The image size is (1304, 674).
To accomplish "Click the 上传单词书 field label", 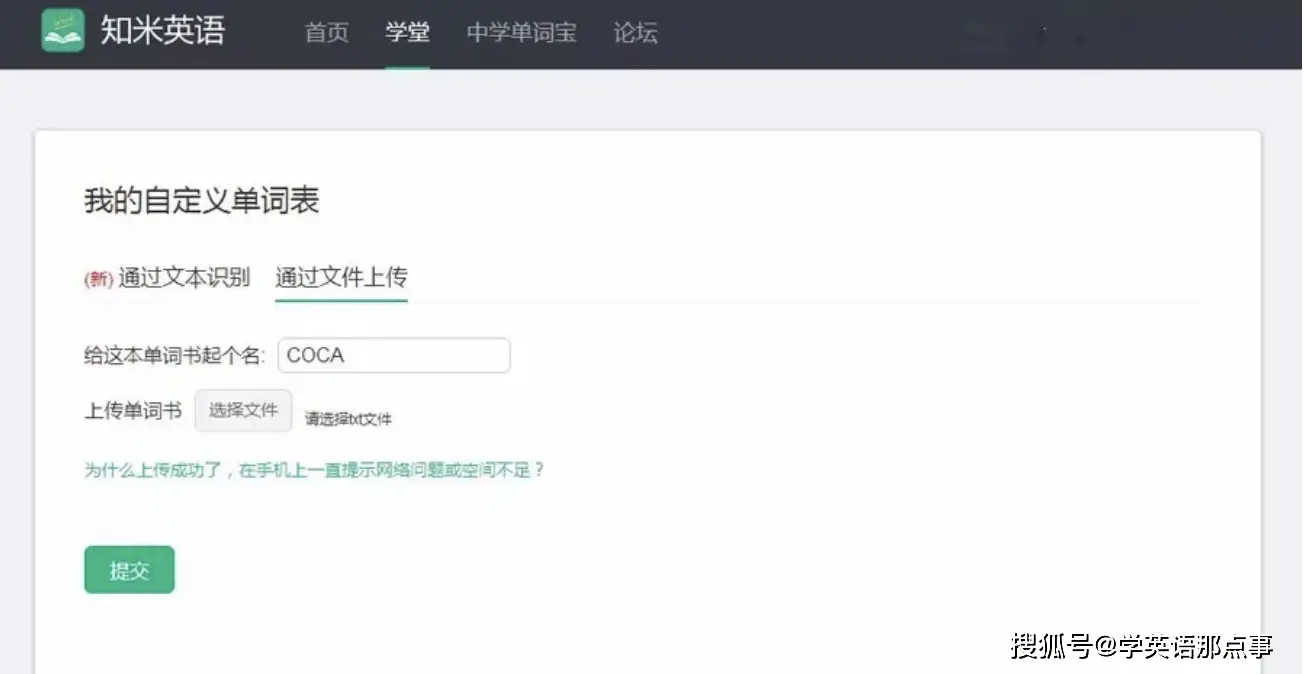I will (x=132, y=410).
